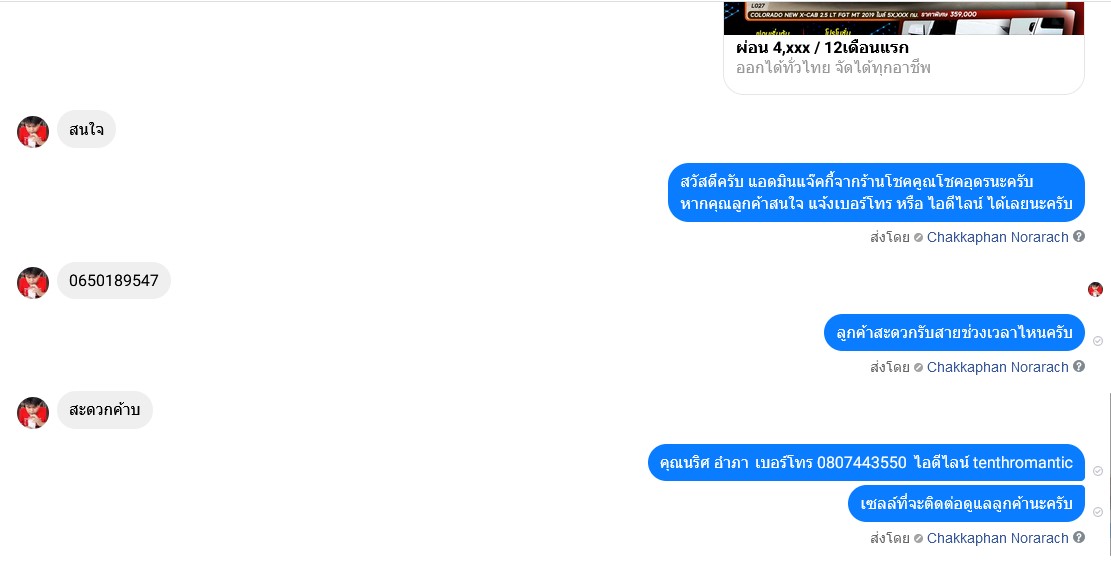Click the help icon beside the last Chakkaphan Norarach
Image resolution: width=1111 pixels, height=579 pixels.
[x=1078, y=537]
